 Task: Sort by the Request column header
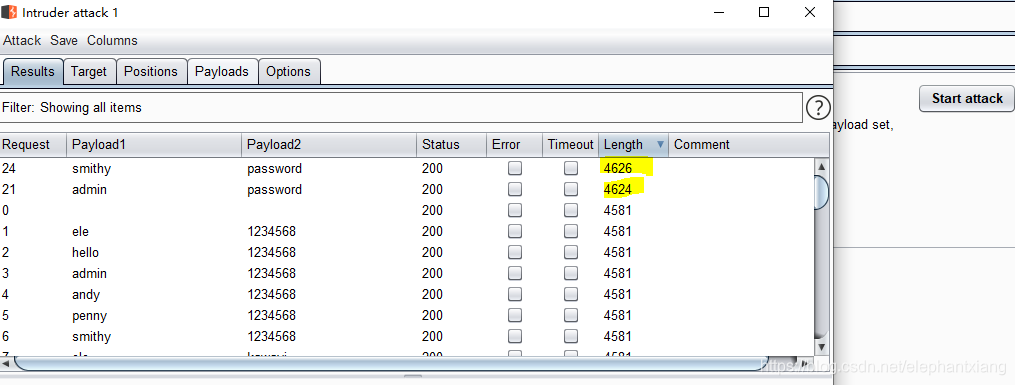[x=33, y=144]
